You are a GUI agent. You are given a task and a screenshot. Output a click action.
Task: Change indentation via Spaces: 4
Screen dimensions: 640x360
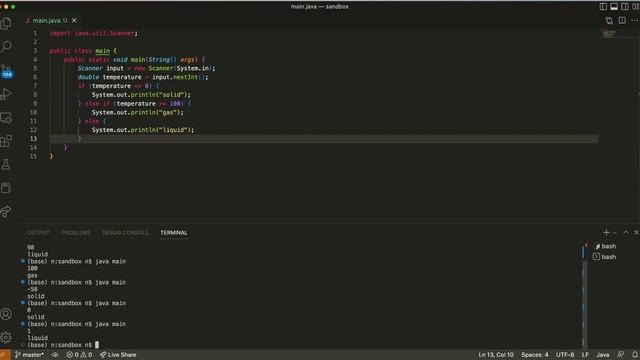535,355
